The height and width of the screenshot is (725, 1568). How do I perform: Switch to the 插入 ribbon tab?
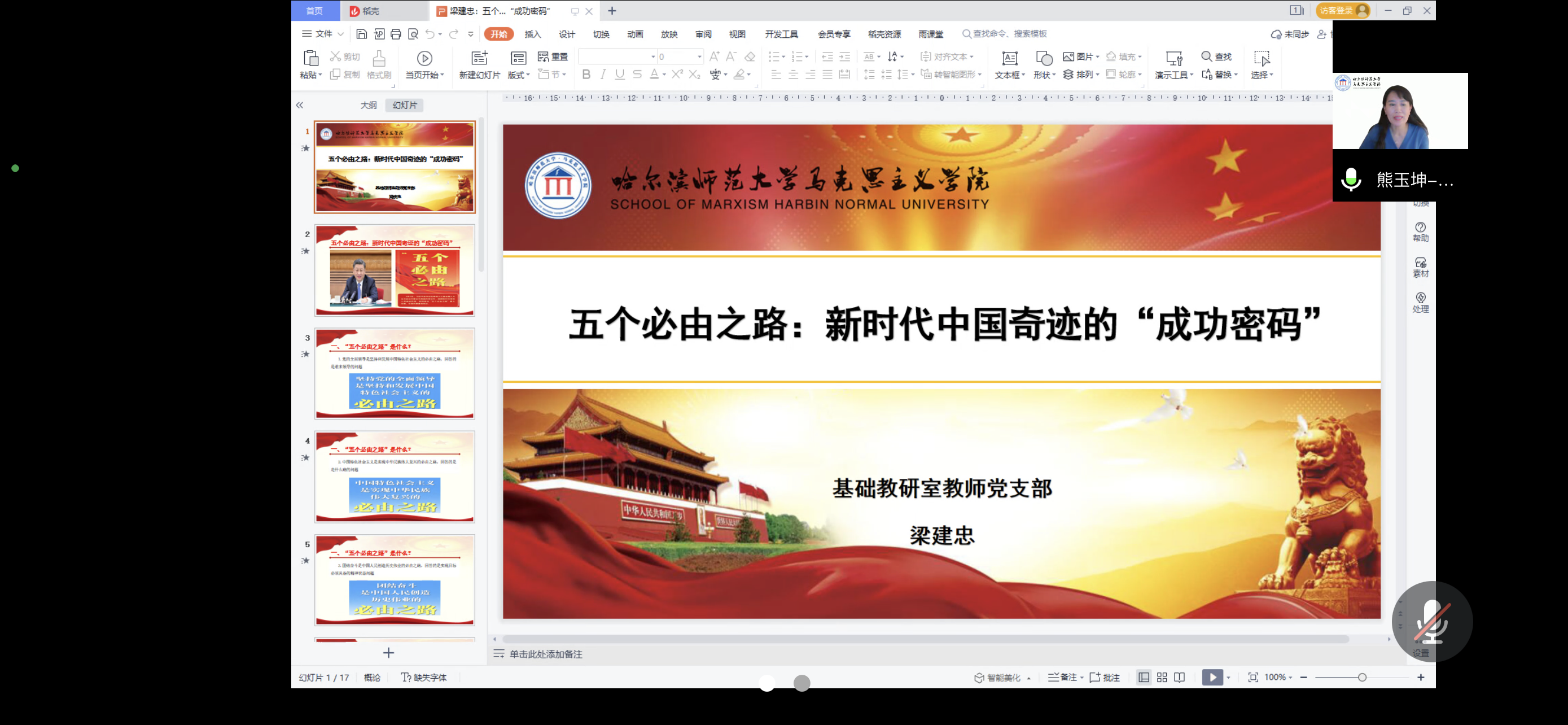coord(532,34)
